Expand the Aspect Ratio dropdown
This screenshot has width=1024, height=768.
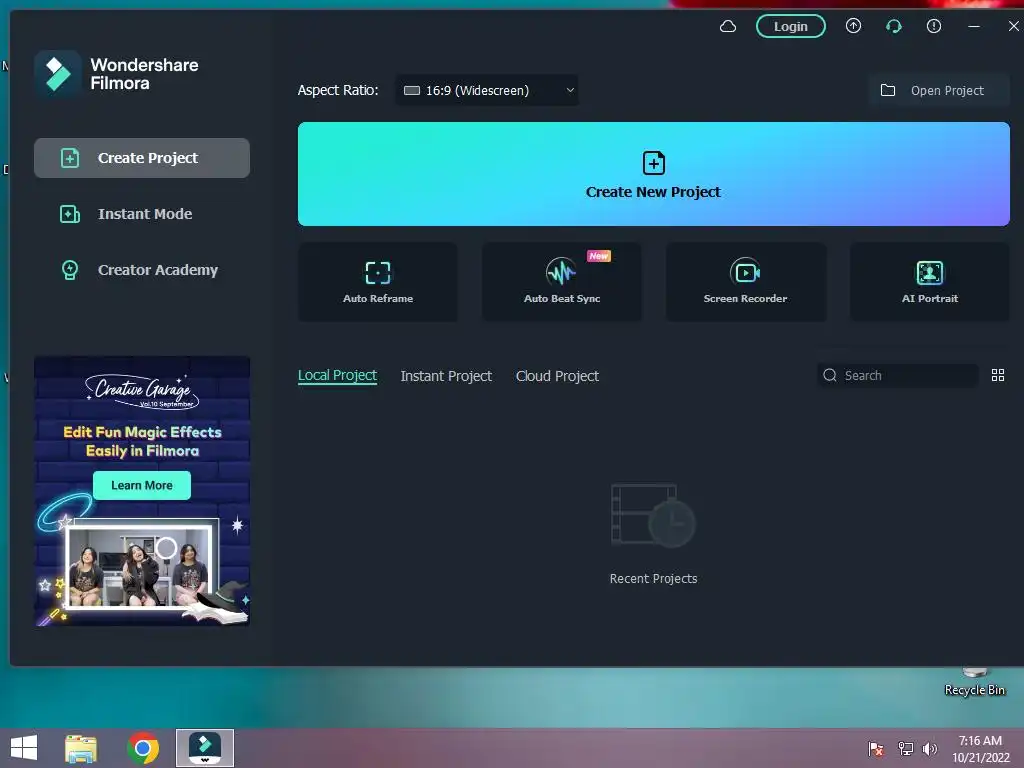coord(487,90)
